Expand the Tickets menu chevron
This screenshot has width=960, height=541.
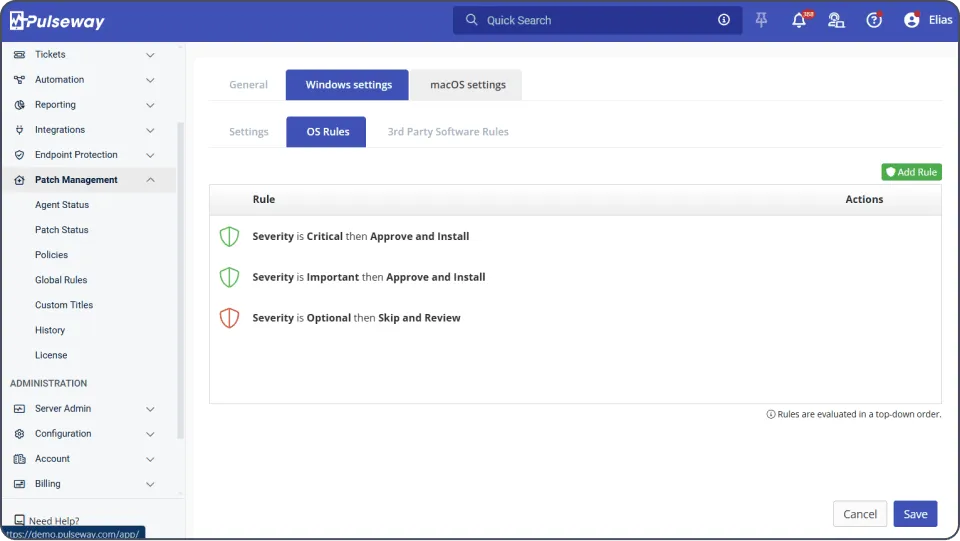point(150,55)
